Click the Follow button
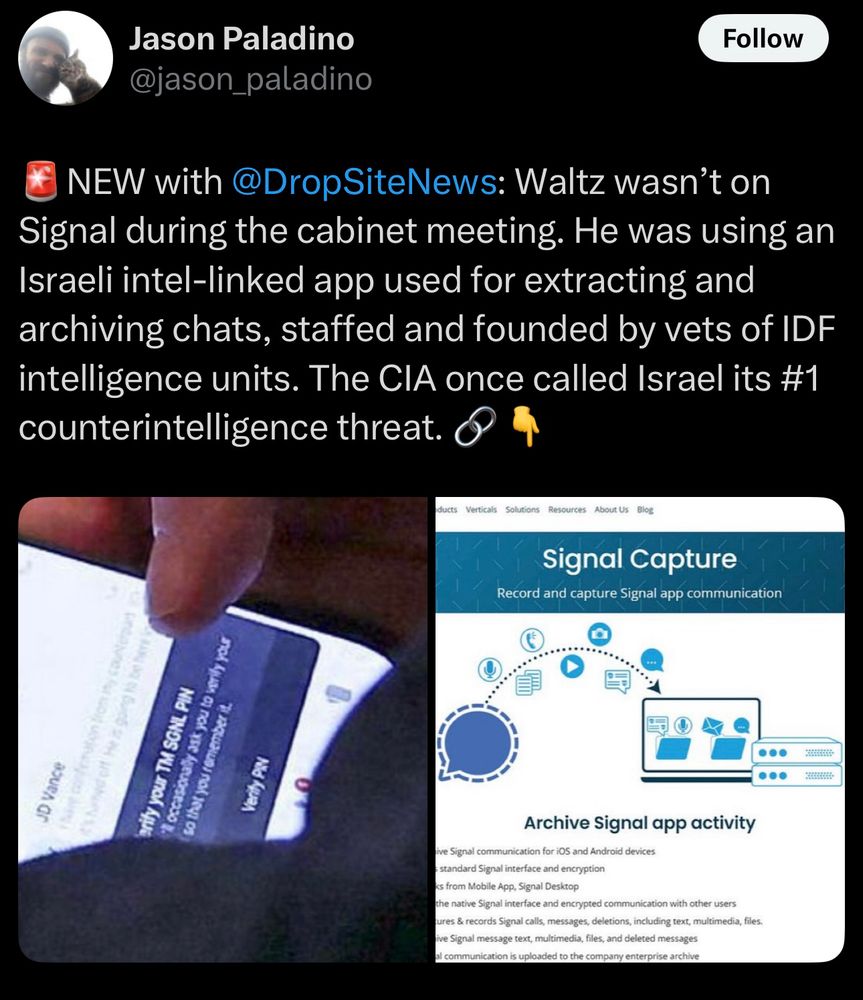The height and width of the screenshot is (1000, 863). pos(763,38)
